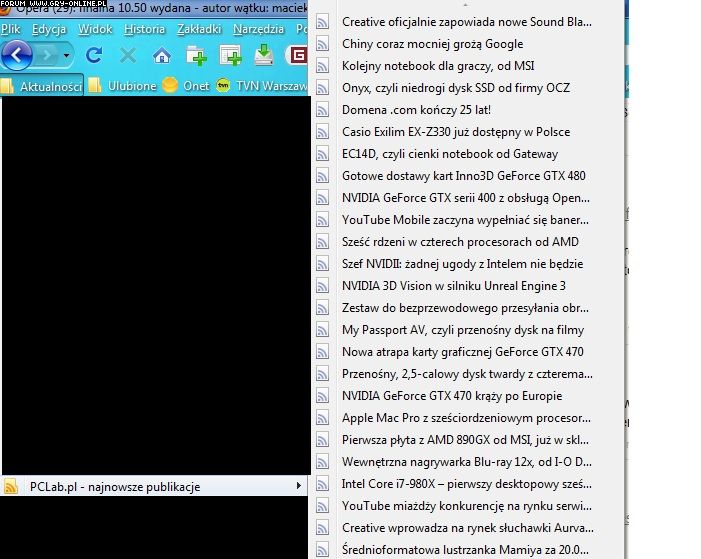This screenshot has height=559, width=701.
Task: Open the Narzędzia menu
Action: coord(258,29)
